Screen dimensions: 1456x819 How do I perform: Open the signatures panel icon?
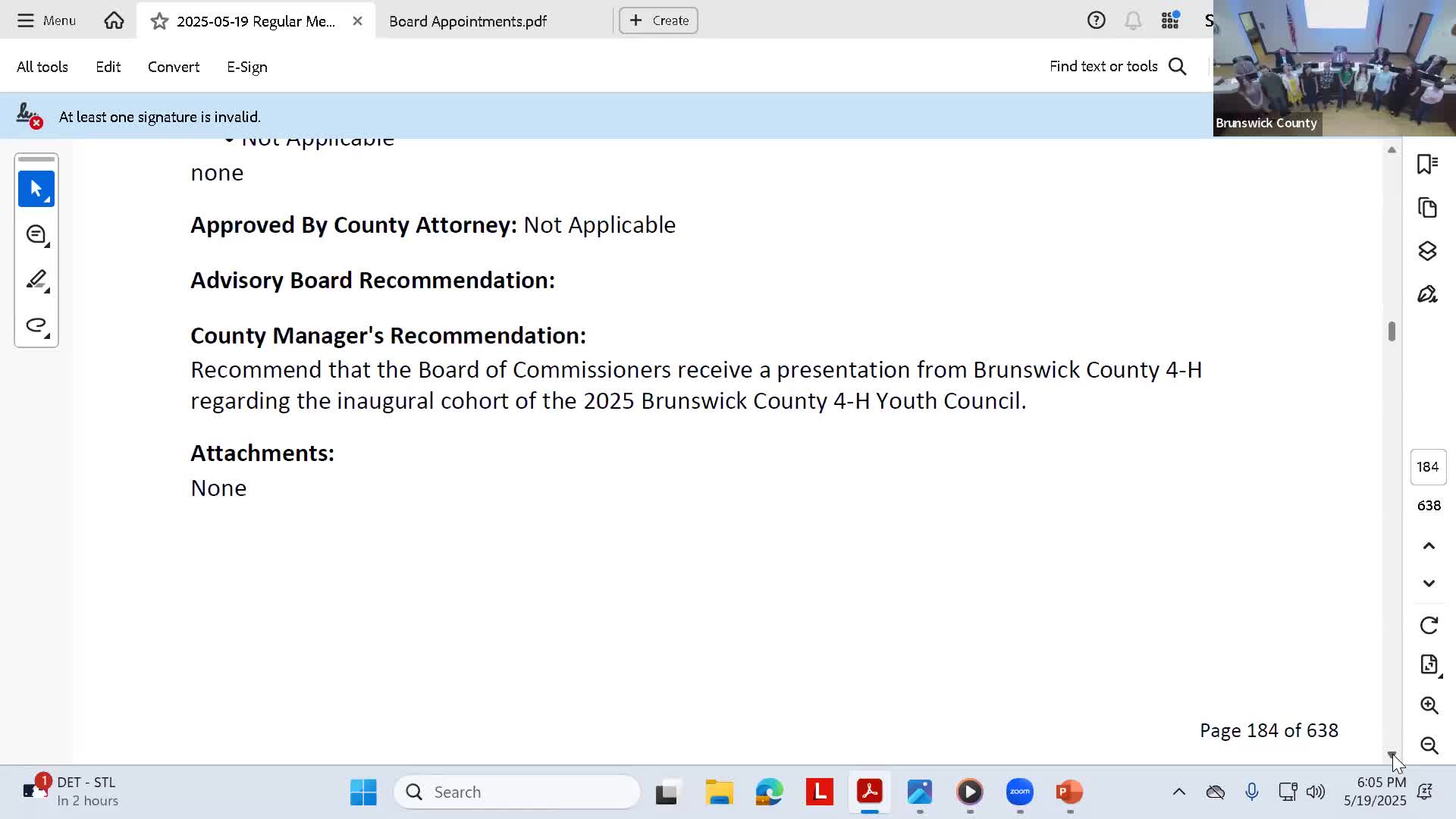click(x=1428, y=294)
